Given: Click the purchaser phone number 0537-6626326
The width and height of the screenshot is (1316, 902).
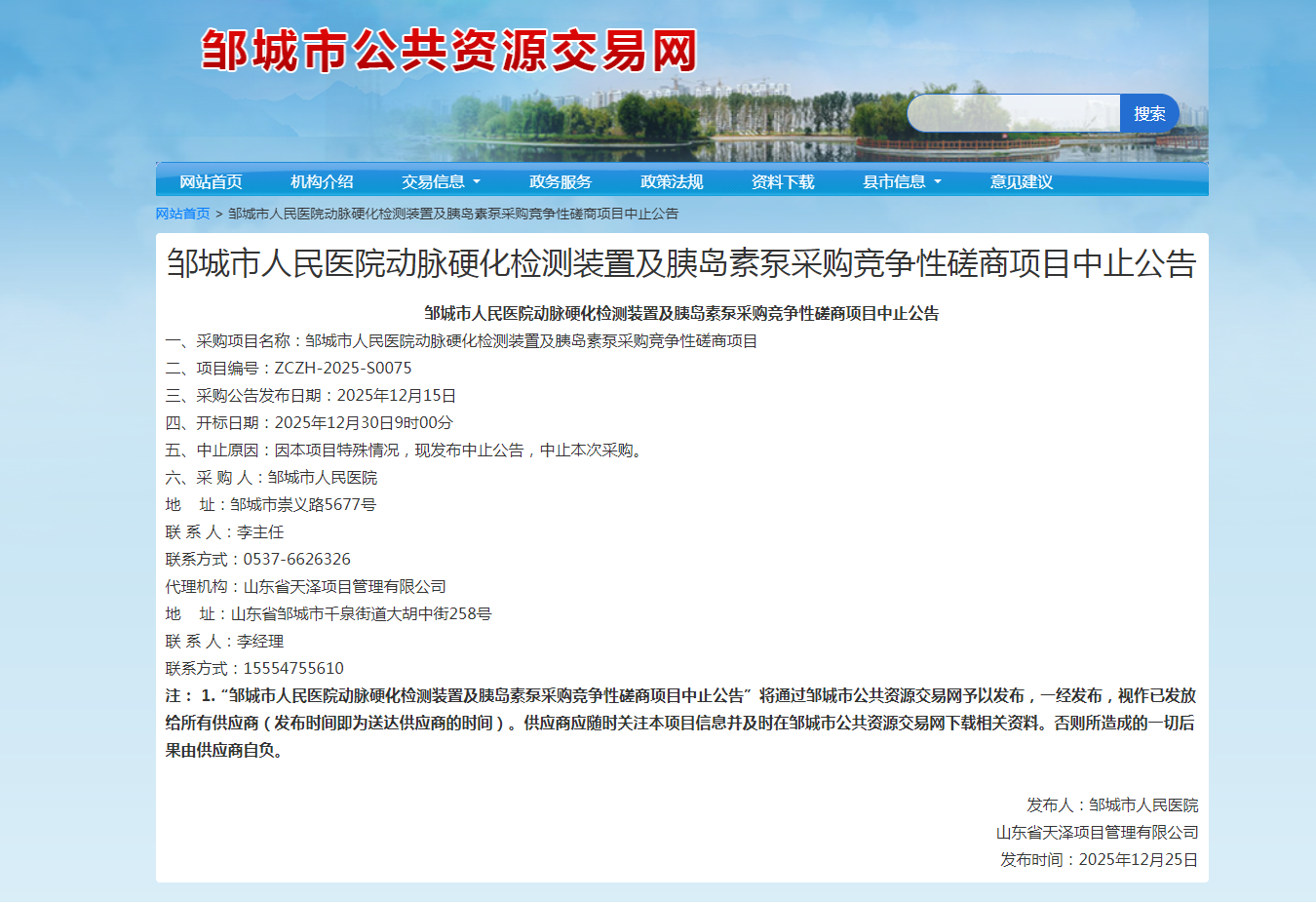Looking at the screenshot, I should pos(296,559).
